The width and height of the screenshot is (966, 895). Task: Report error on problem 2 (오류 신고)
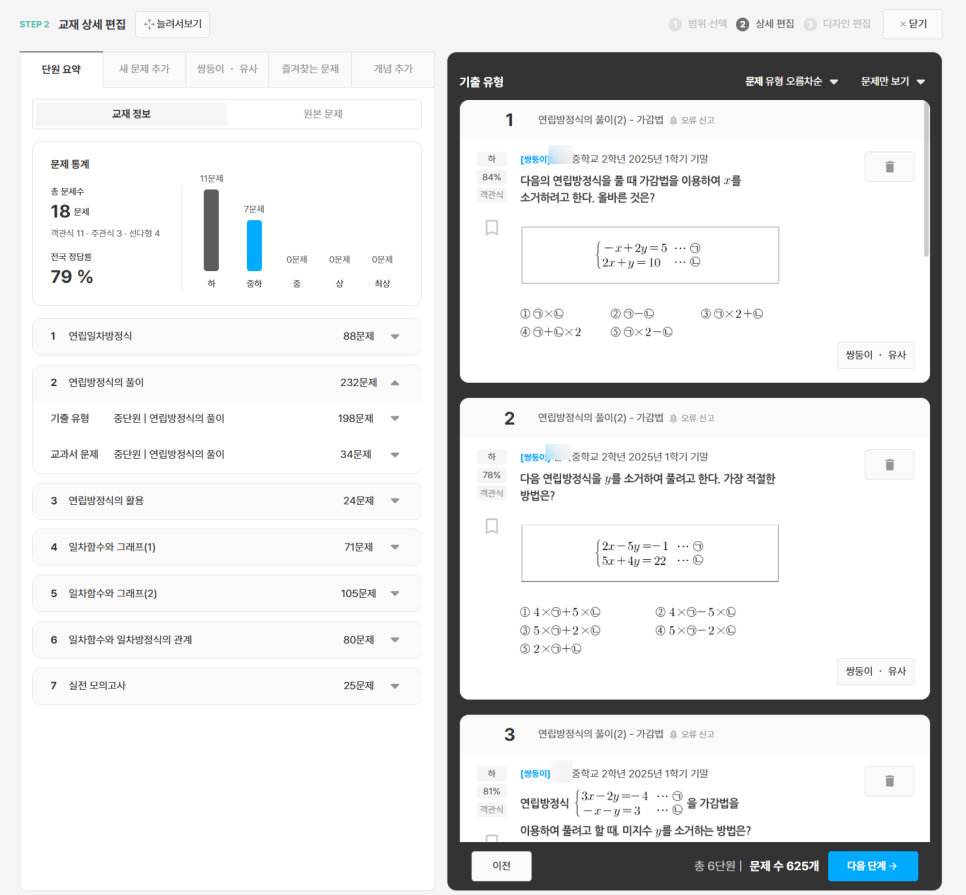click(x=692, y=418)
